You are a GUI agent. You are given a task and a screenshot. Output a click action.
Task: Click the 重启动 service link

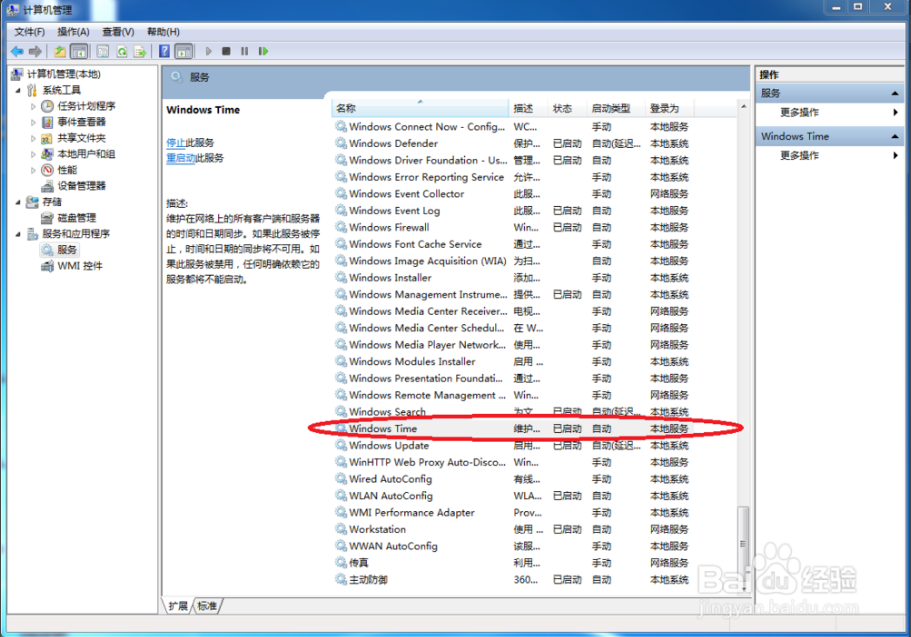[181, 158]
